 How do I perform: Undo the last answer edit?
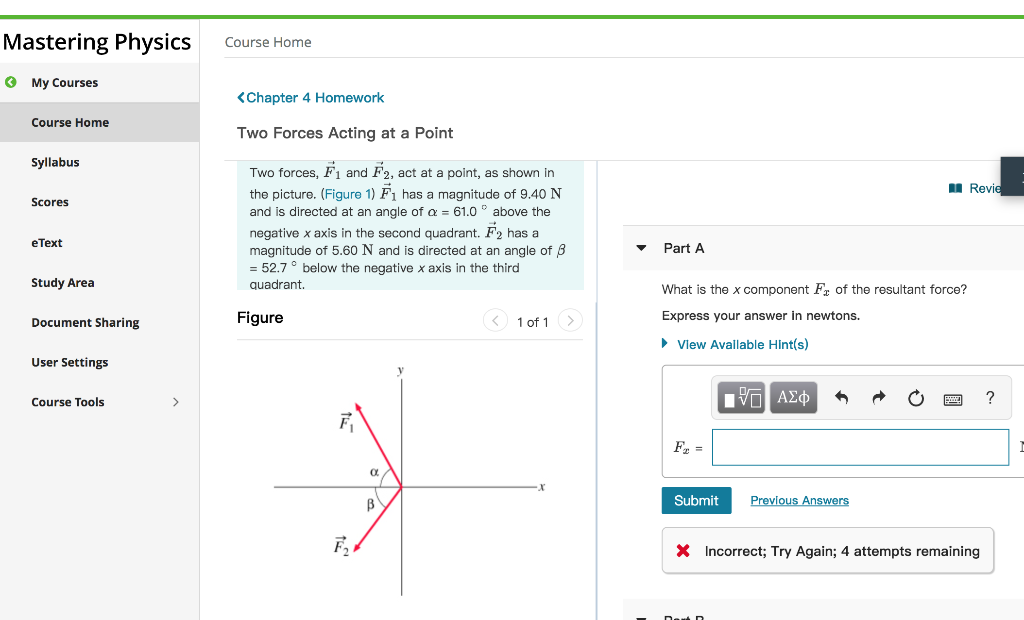click(841, 397)
